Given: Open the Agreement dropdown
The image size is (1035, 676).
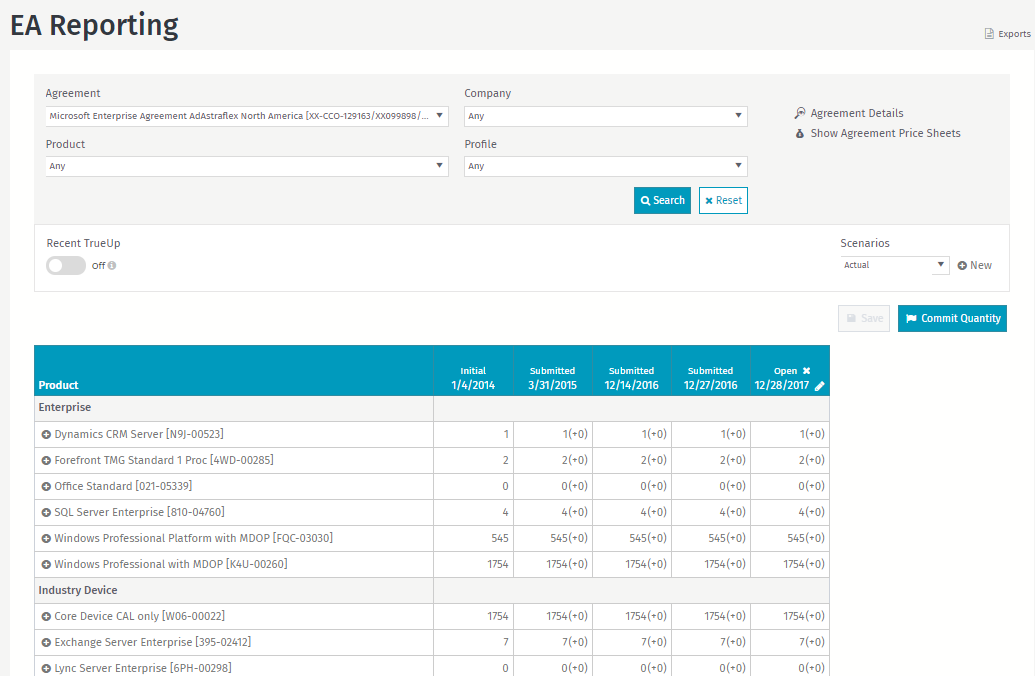Looking at the screenshot, I should tap(246, 116).
